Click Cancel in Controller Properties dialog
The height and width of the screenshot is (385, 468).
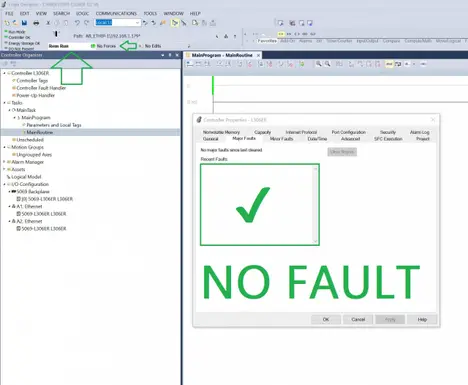pos(358,319)
